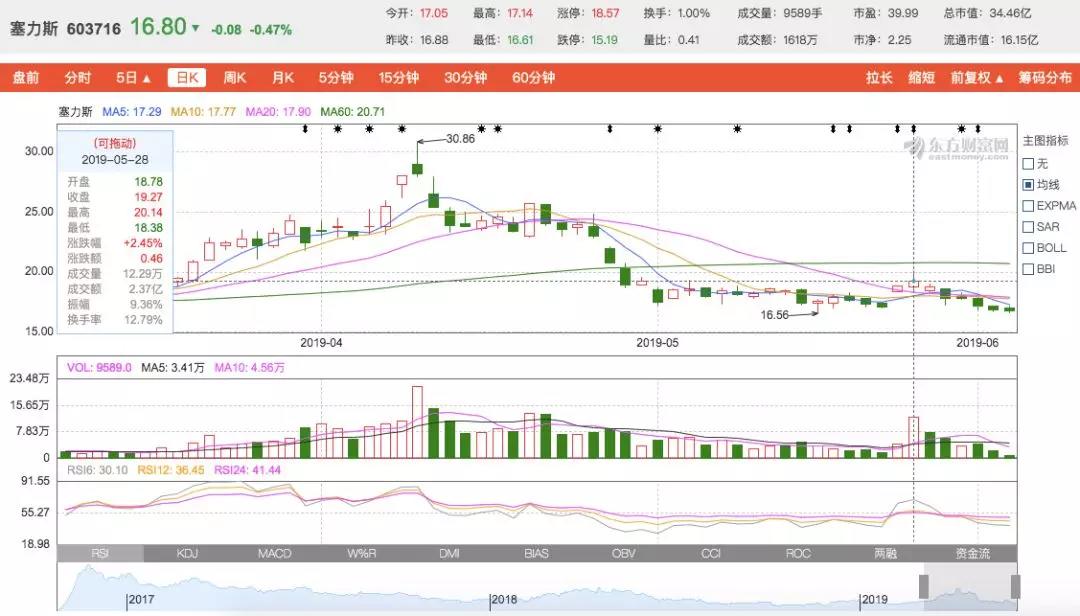Select the OBV indicator tab
The height and width of the screenshot is (616, 1080).
click(x=624, y=553)
